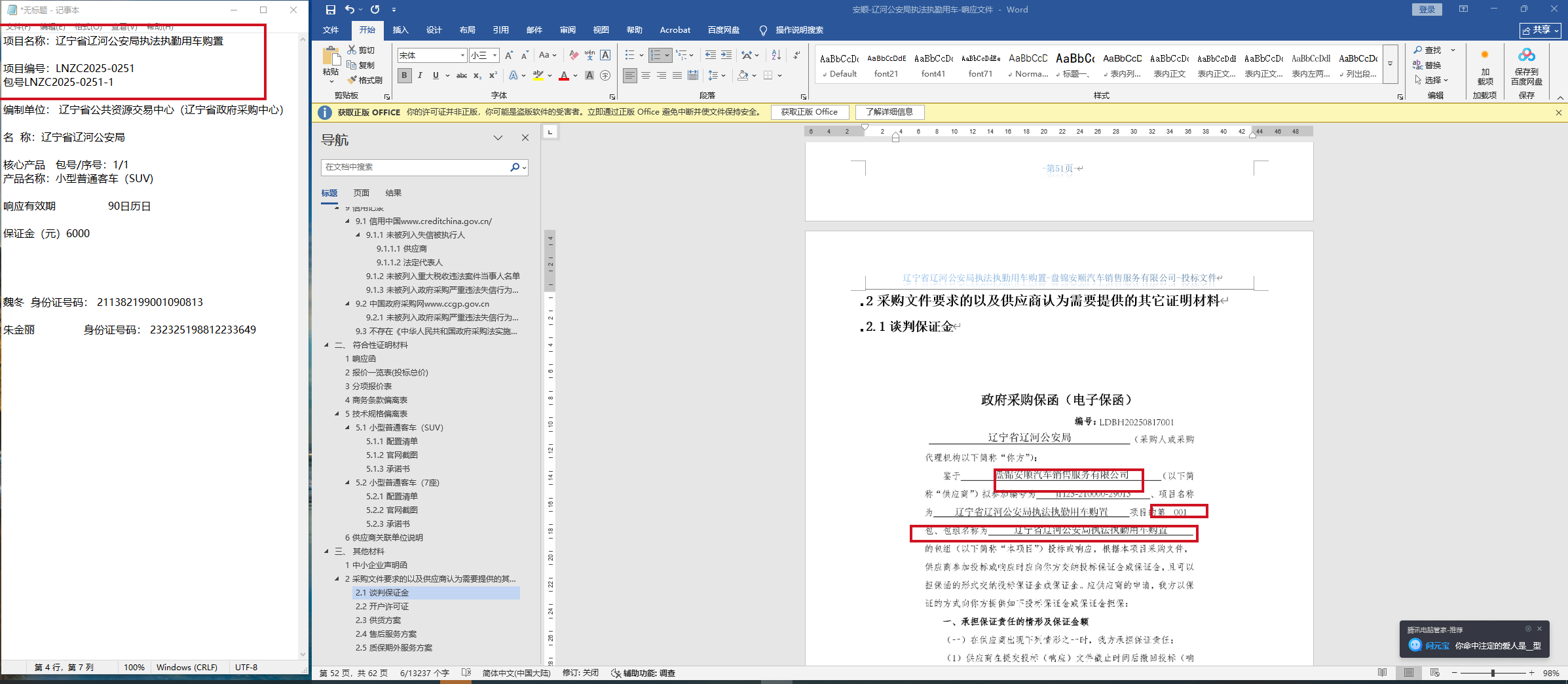Click the Save icon in title bar
This screenshot has width=1568, height=684.
pyautogui.click(x=330, y=9)
